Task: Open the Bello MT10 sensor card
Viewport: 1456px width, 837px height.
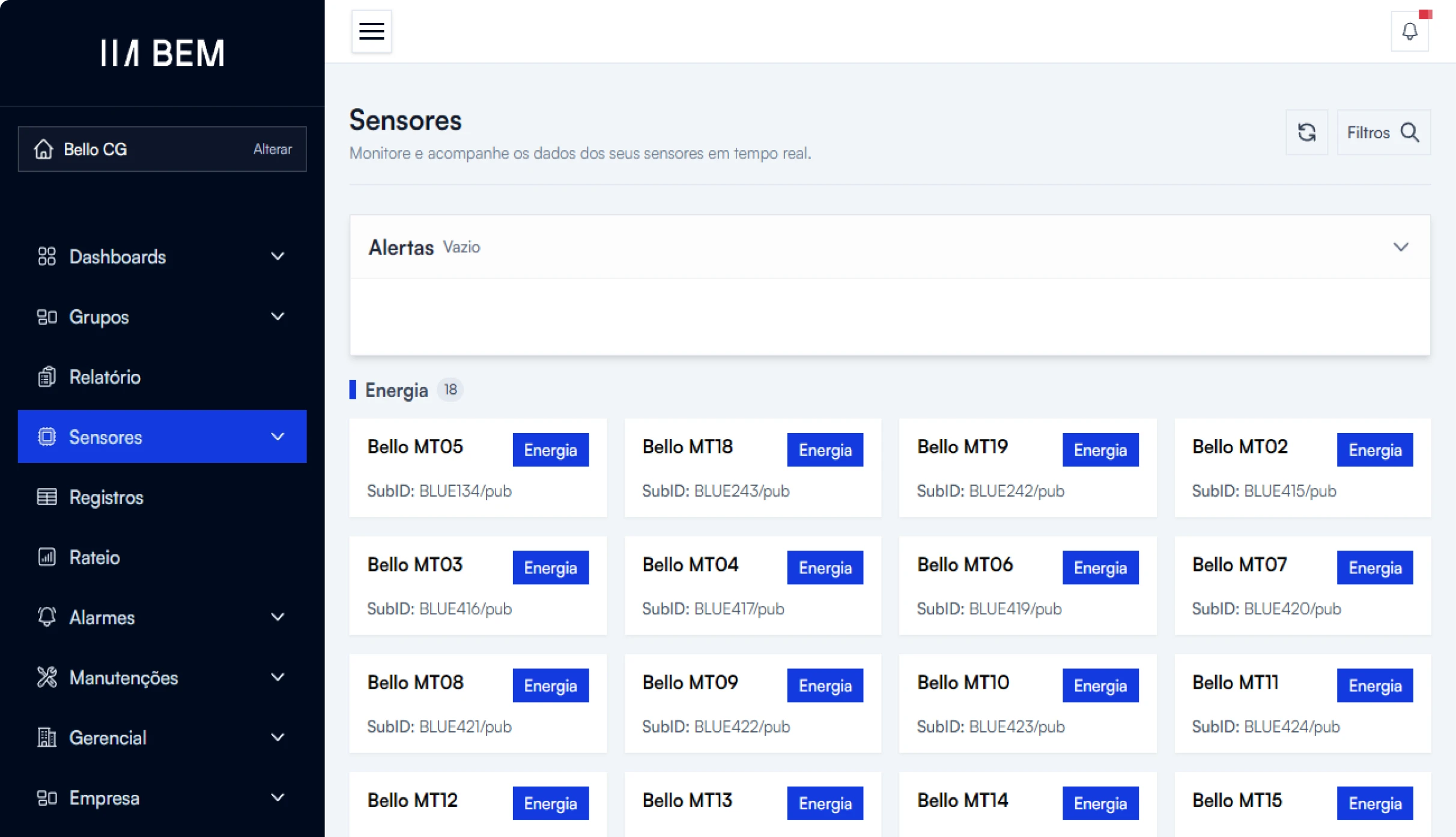Action: pos(1028,703)
